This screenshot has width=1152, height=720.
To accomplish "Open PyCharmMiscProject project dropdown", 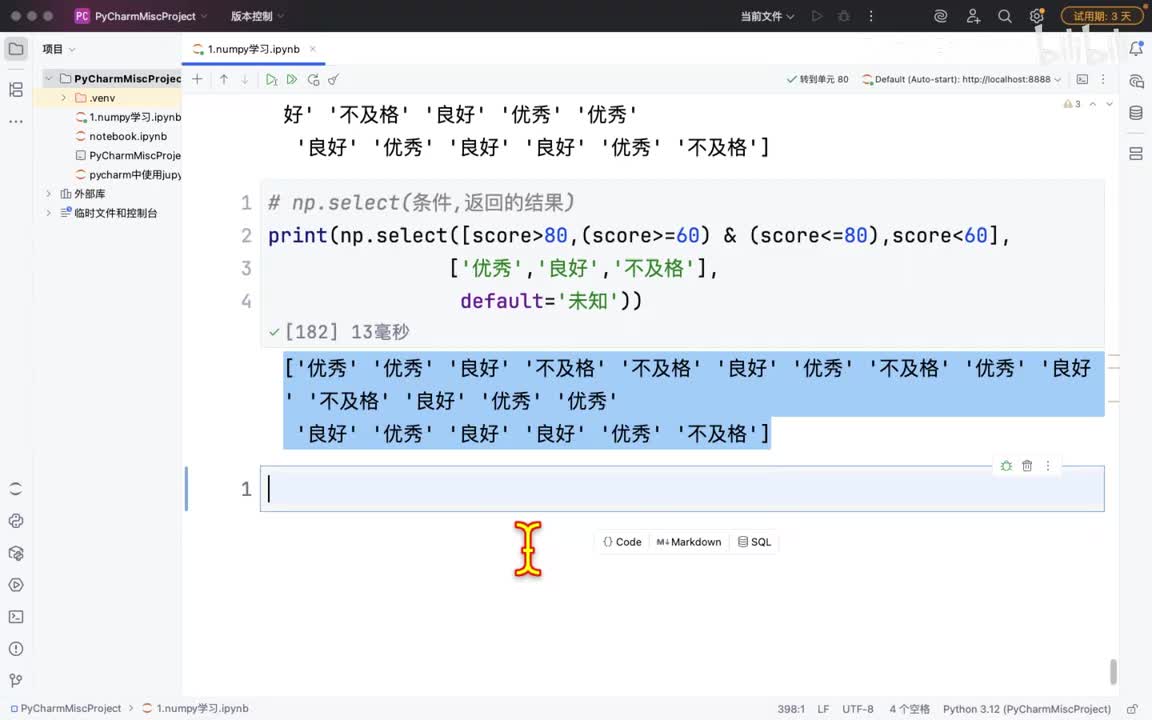I will tap(141, 16).
